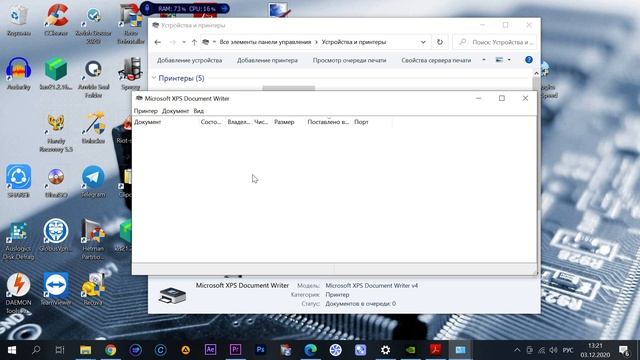Viewport: 640px width, 360px height.
Task: Open Anvide Seal Folder desktop icon
Action: (x=93, y=78)
